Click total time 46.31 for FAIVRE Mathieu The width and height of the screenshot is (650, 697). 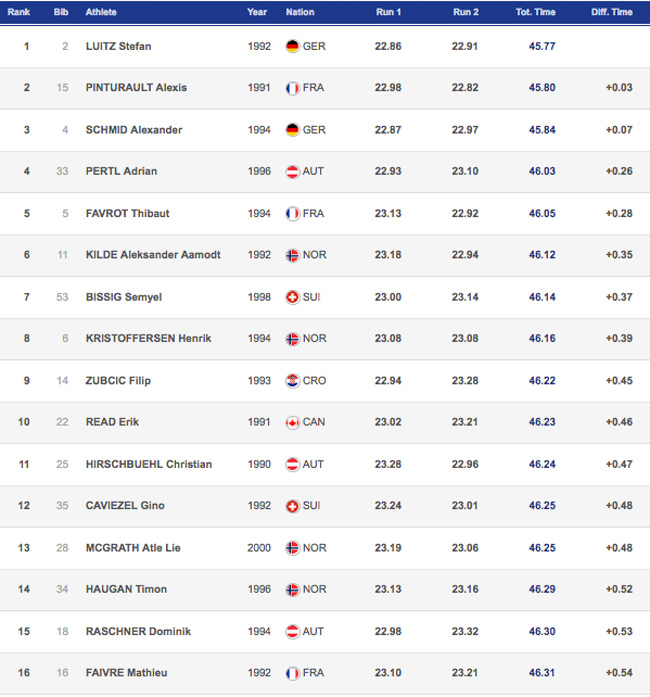(x=542, y=673)
